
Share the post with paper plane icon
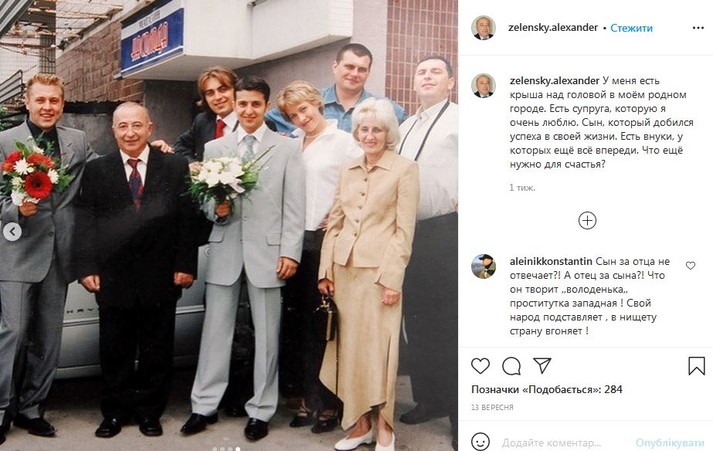coord(542,366)
